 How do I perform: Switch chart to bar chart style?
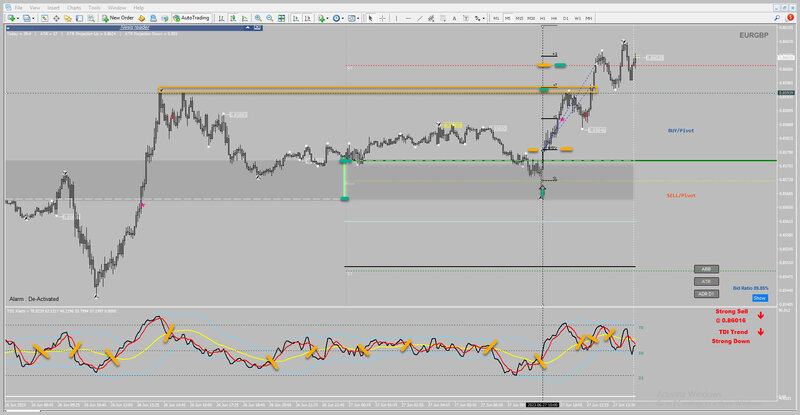point(221,18)
